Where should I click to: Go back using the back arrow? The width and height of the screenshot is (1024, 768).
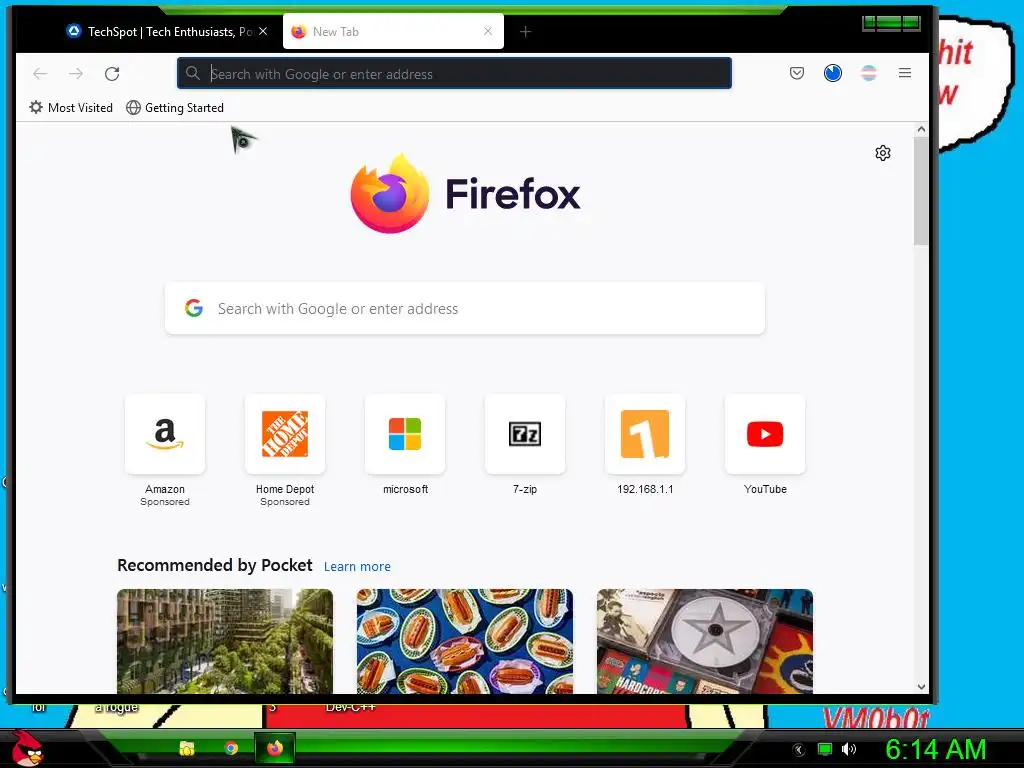[40, 74]
